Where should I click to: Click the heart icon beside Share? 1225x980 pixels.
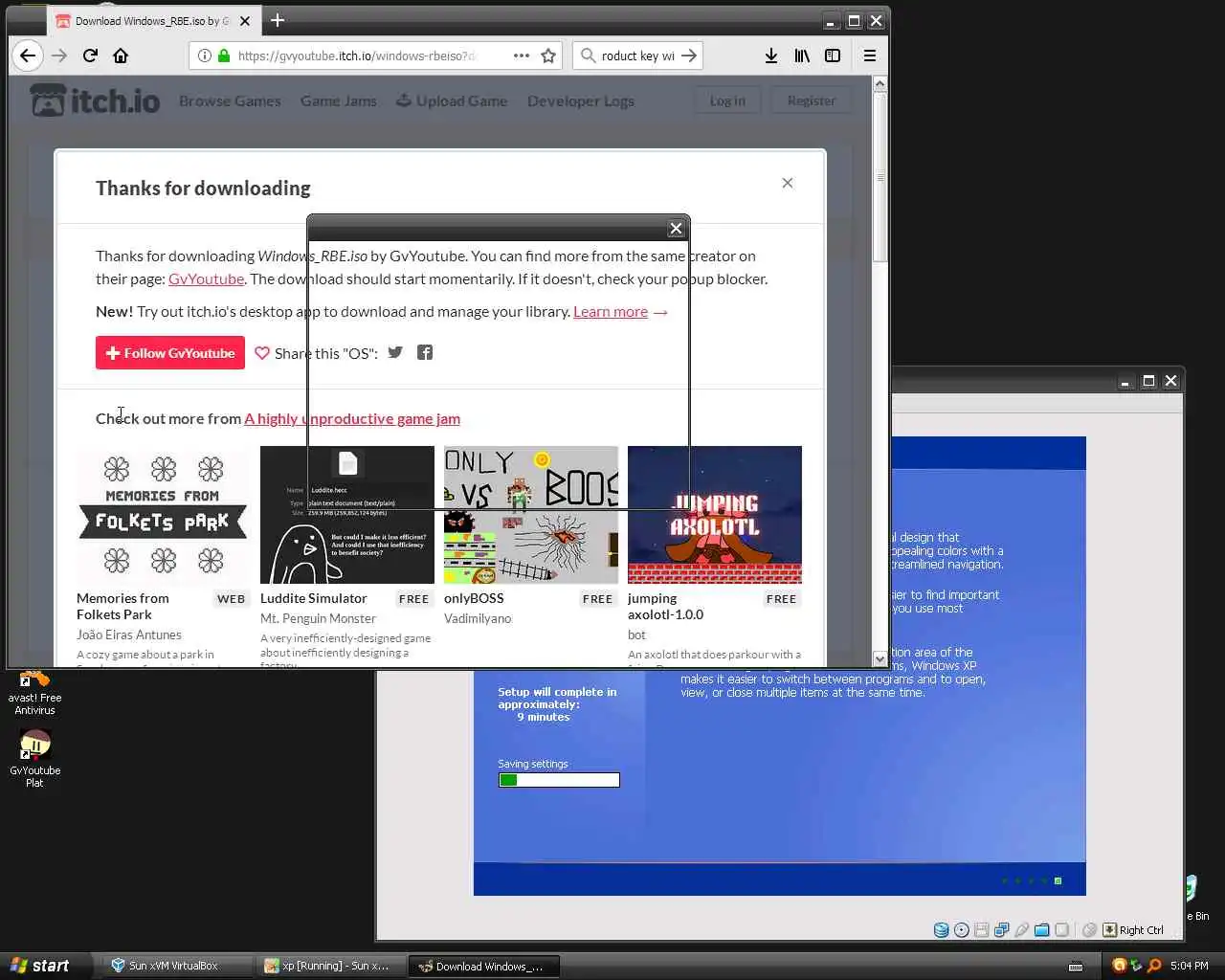click(x=262, y=353)
